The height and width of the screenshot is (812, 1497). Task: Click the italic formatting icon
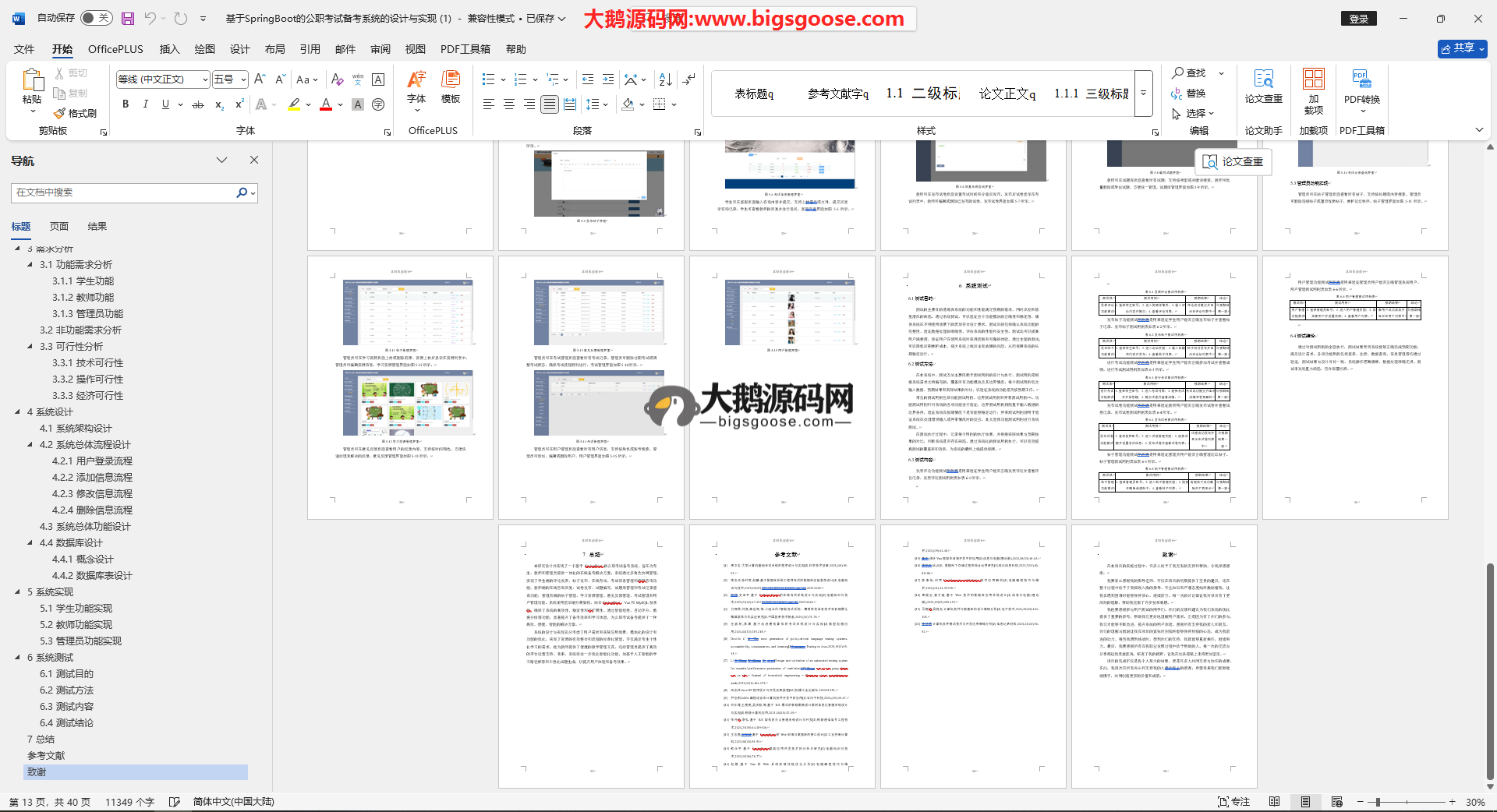(145, 104)
